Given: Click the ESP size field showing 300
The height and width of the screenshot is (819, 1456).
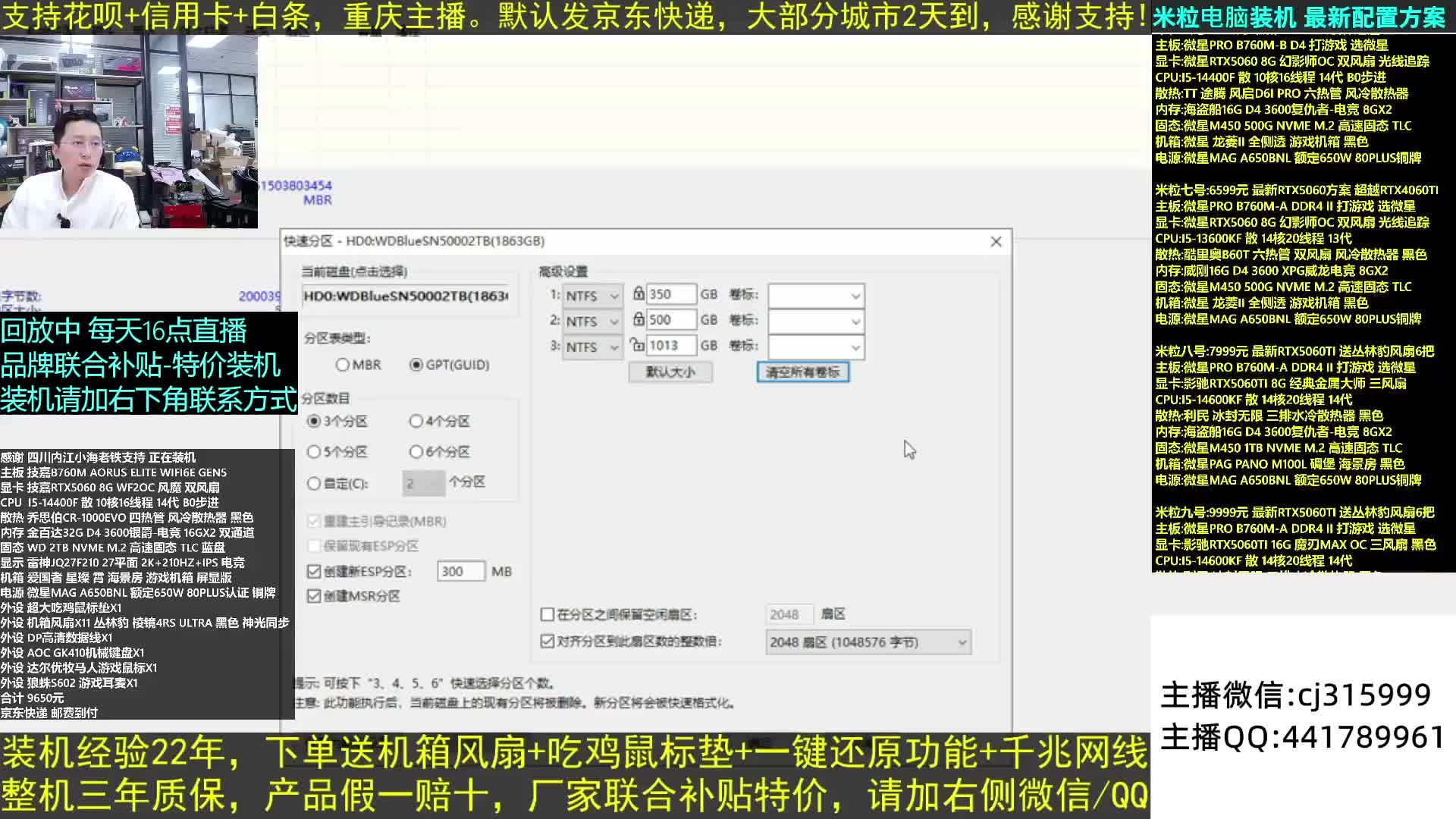Looking at the screenshot, I should pyautogui.click(x=460, y=571).
